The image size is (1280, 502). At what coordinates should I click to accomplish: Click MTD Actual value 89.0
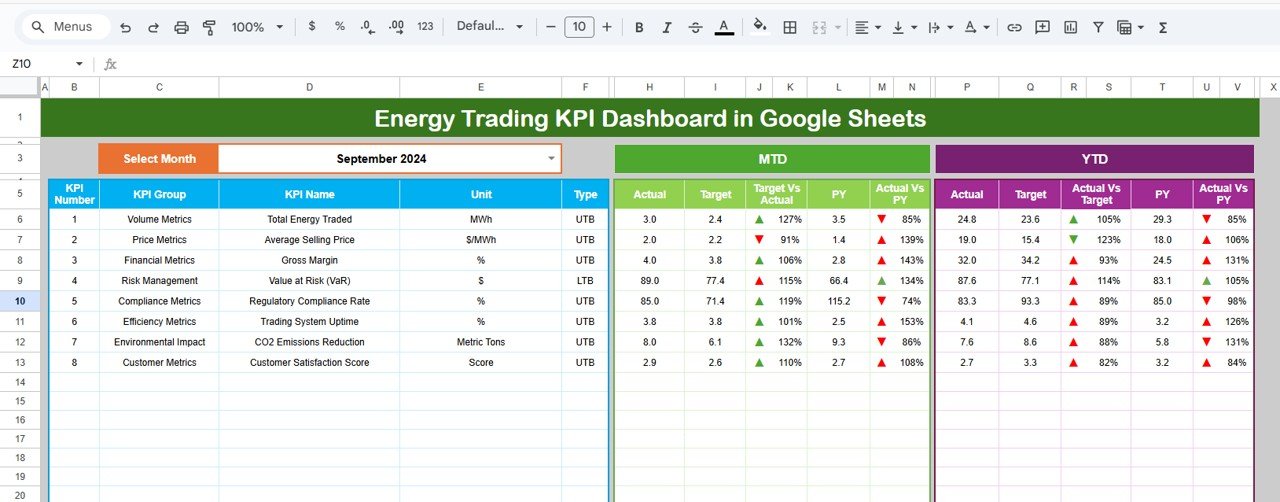[x=649, y=281]
